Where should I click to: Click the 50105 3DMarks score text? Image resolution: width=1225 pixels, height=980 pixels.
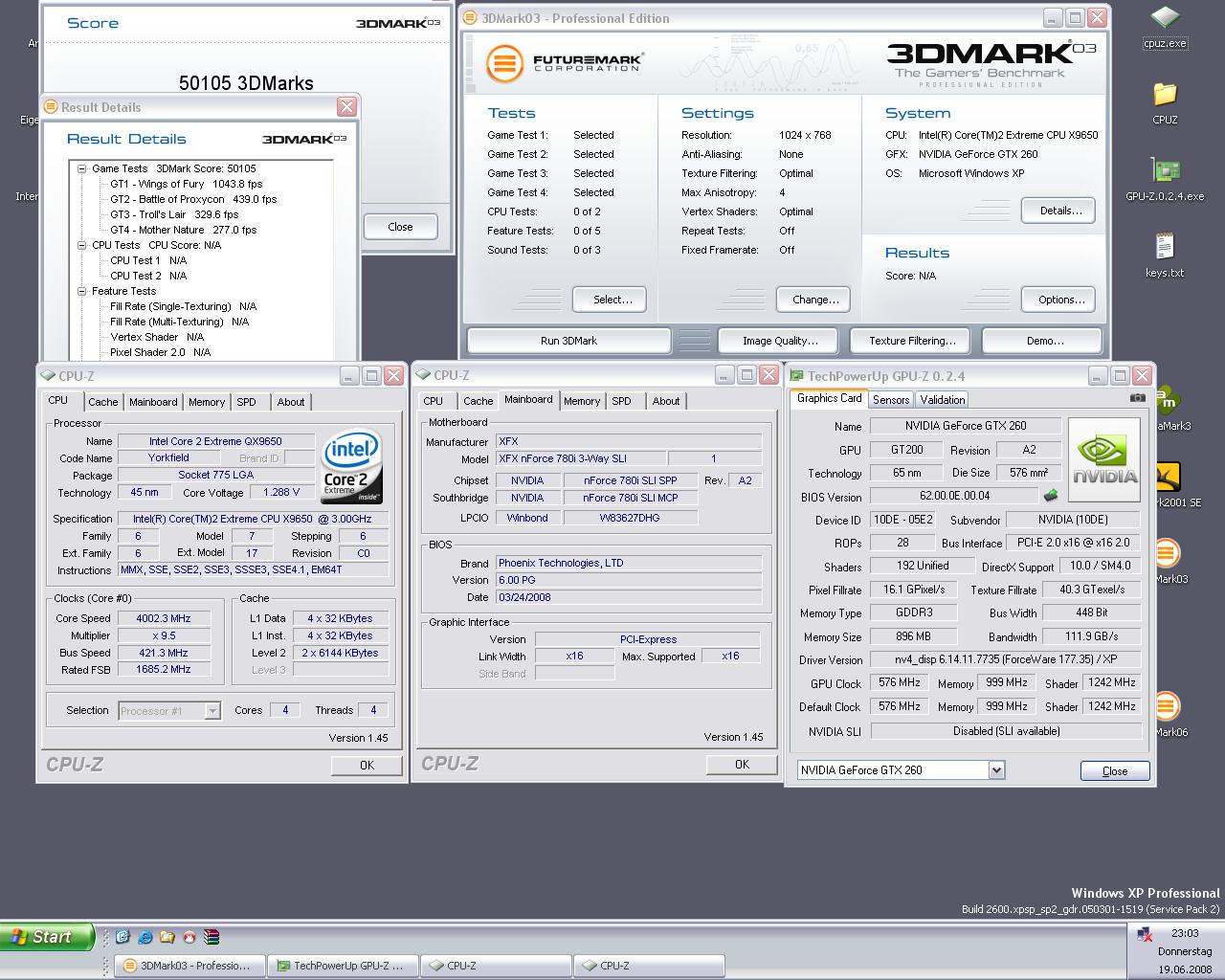coord(246,82)
